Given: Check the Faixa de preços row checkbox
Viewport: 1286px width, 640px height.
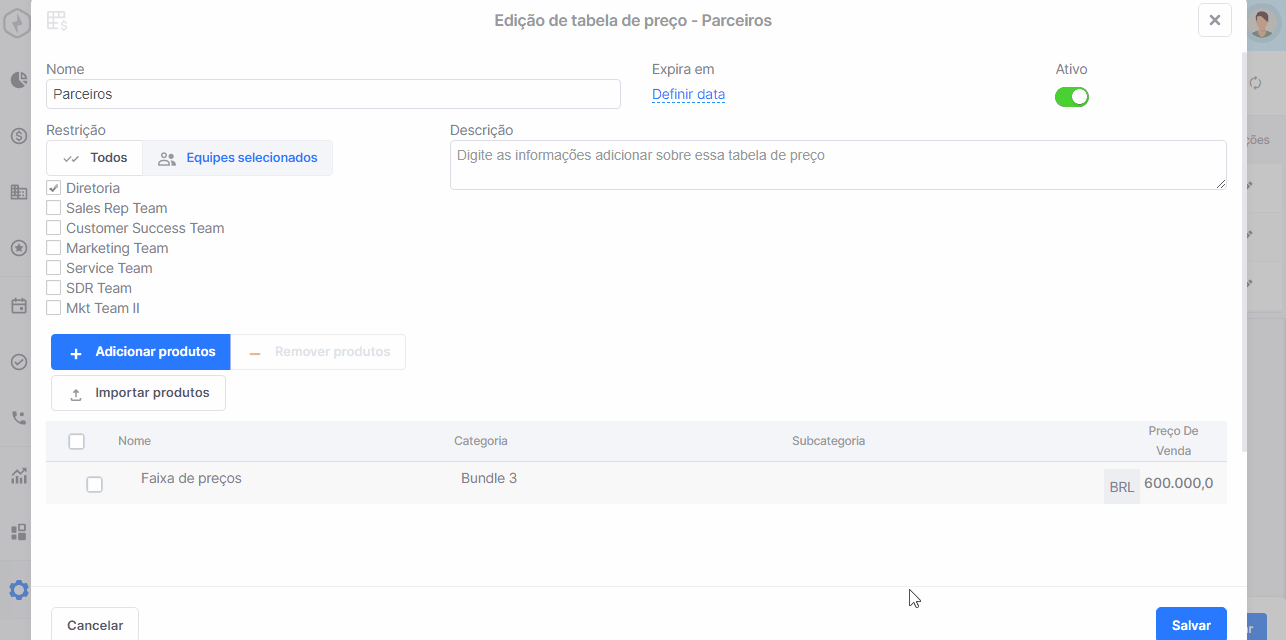Looking at the screenshot, I should click(x=94, y=484).
